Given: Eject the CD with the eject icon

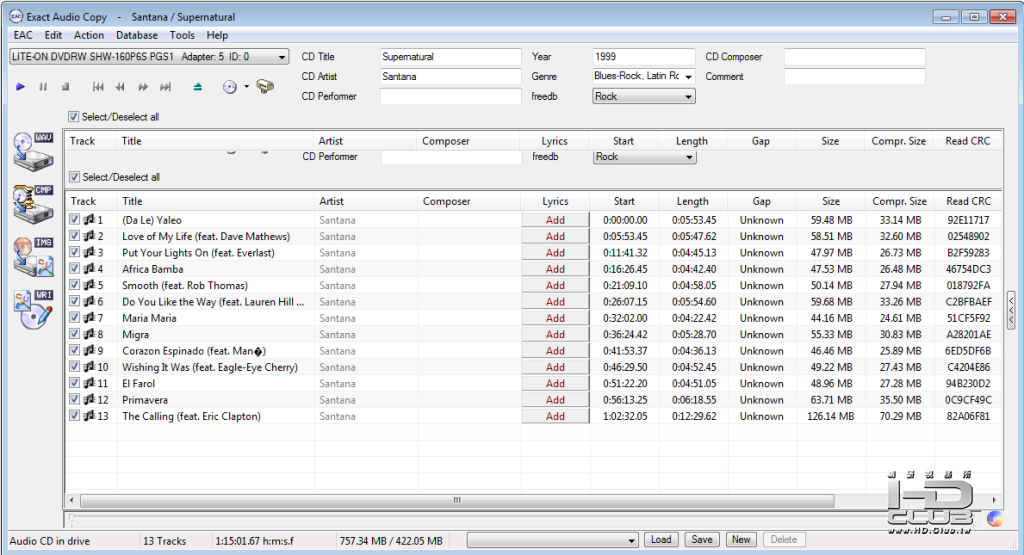Looking at the screenshot, I should tap(198, 87).
